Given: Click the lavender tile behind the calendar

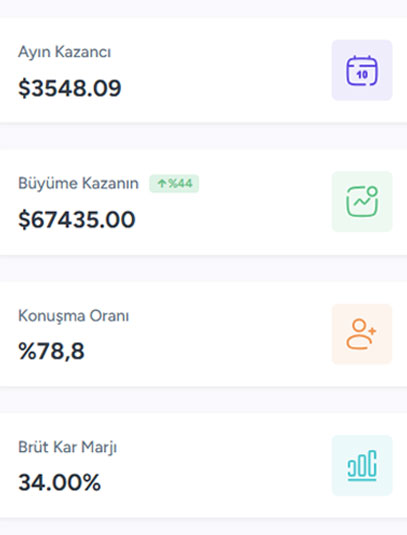Looking at the screenshot, I should tap(362, 70).
